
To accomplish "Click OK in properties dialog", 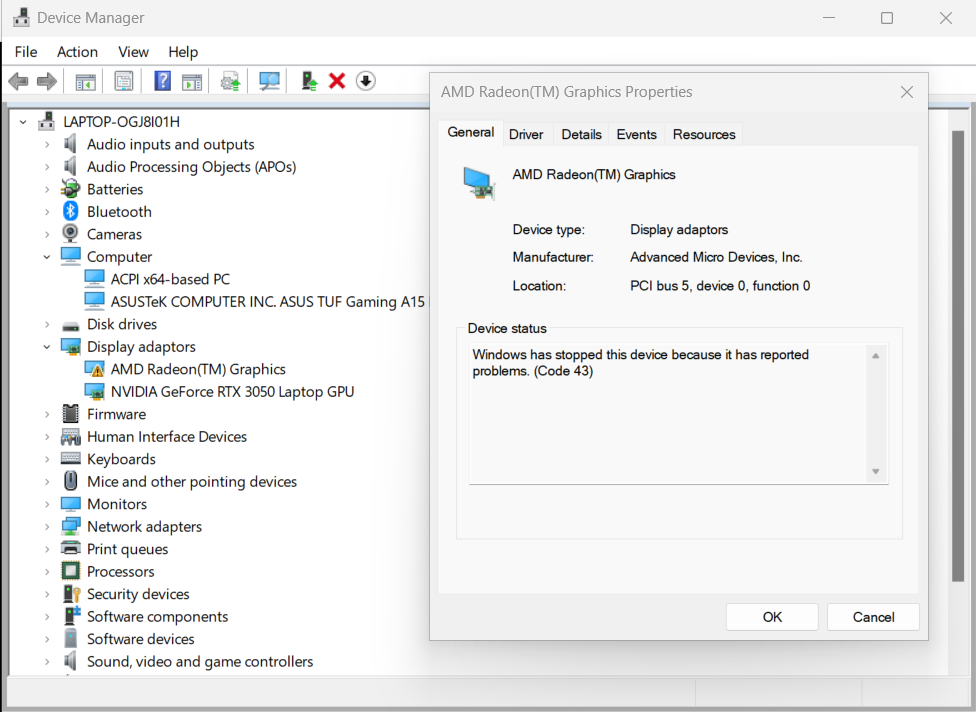I will [x=772, y=617].
